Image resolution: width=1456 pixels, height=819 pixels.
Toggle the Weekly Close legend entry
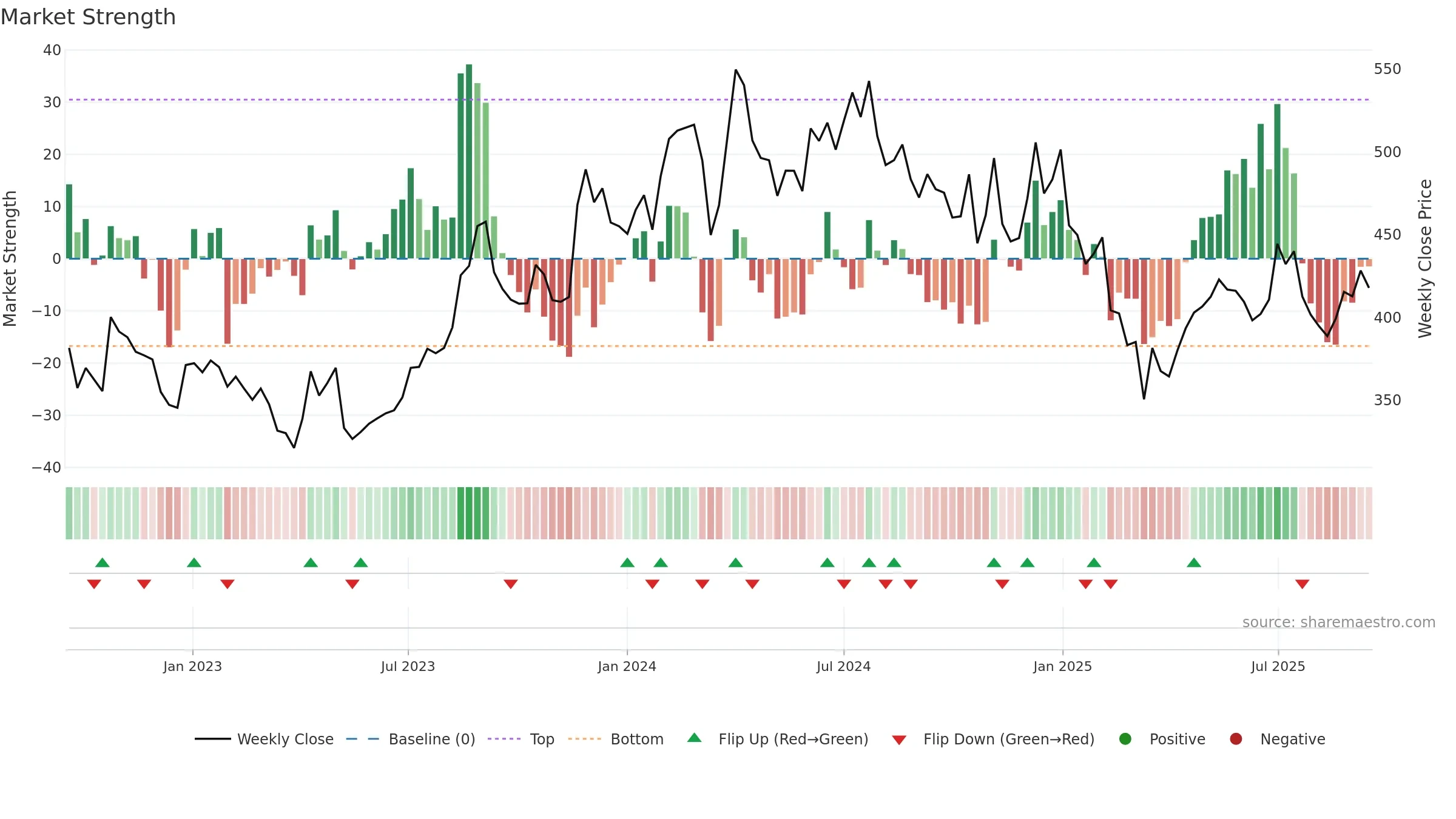point(264,739)
